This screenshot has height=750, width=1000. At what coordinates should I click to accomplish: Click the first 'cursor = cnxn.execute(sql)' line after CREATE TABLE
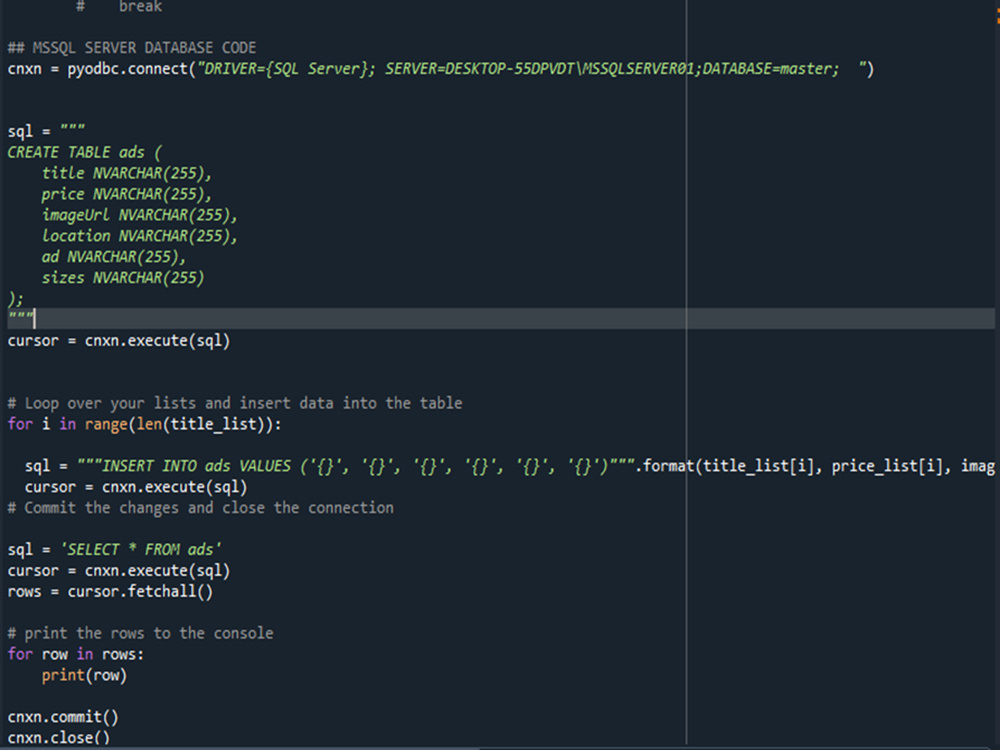pos(119,341)
